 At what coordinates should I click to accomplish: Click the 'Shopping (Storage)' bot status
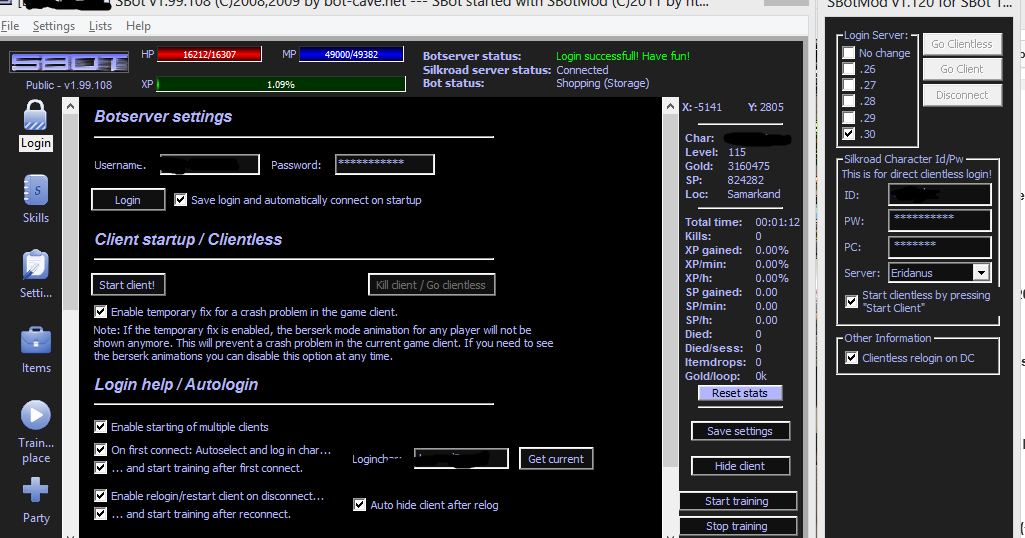(x=602, y=83)
